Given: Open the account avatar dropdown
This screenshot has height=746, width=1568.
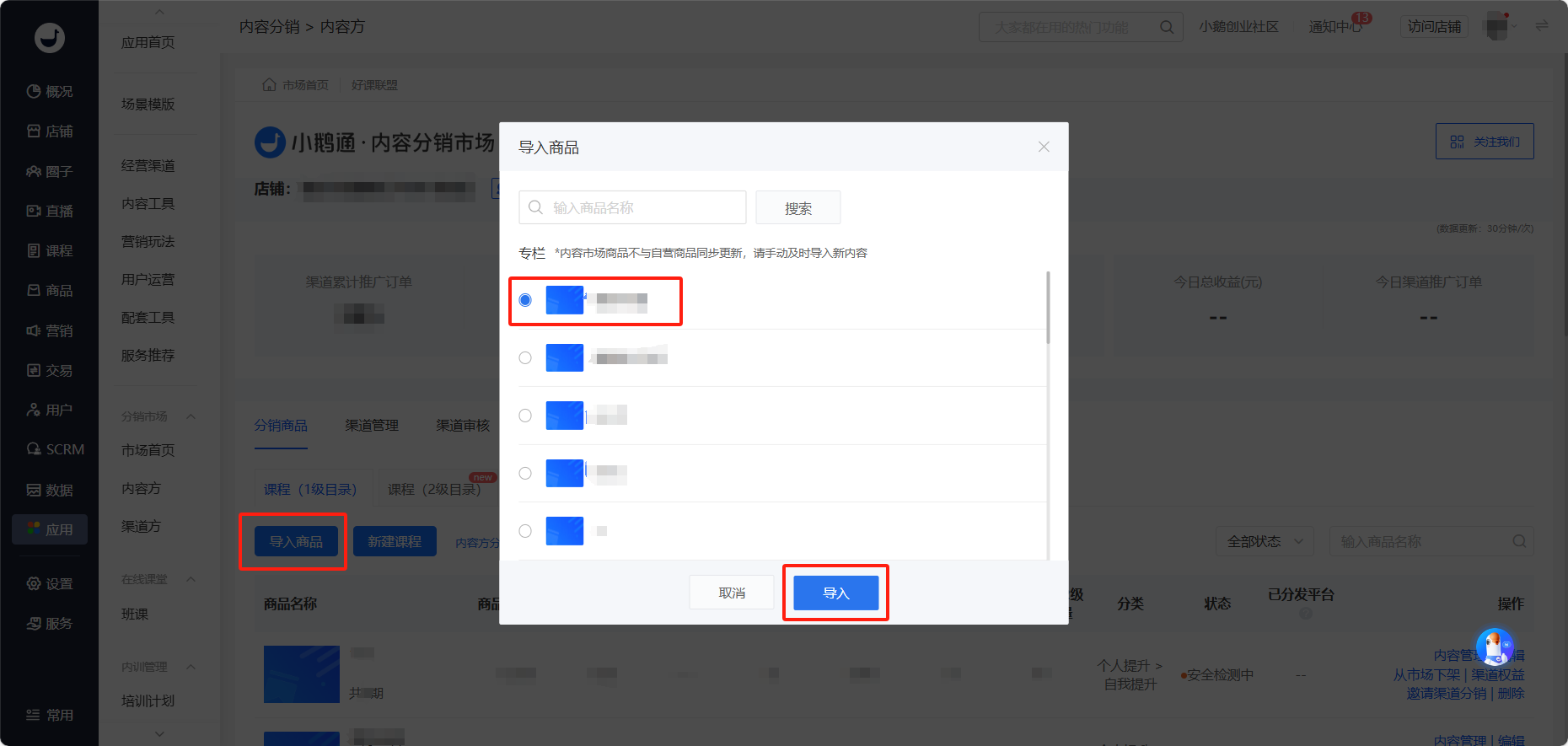Looking at the screenshot, I should point(1501,27).
